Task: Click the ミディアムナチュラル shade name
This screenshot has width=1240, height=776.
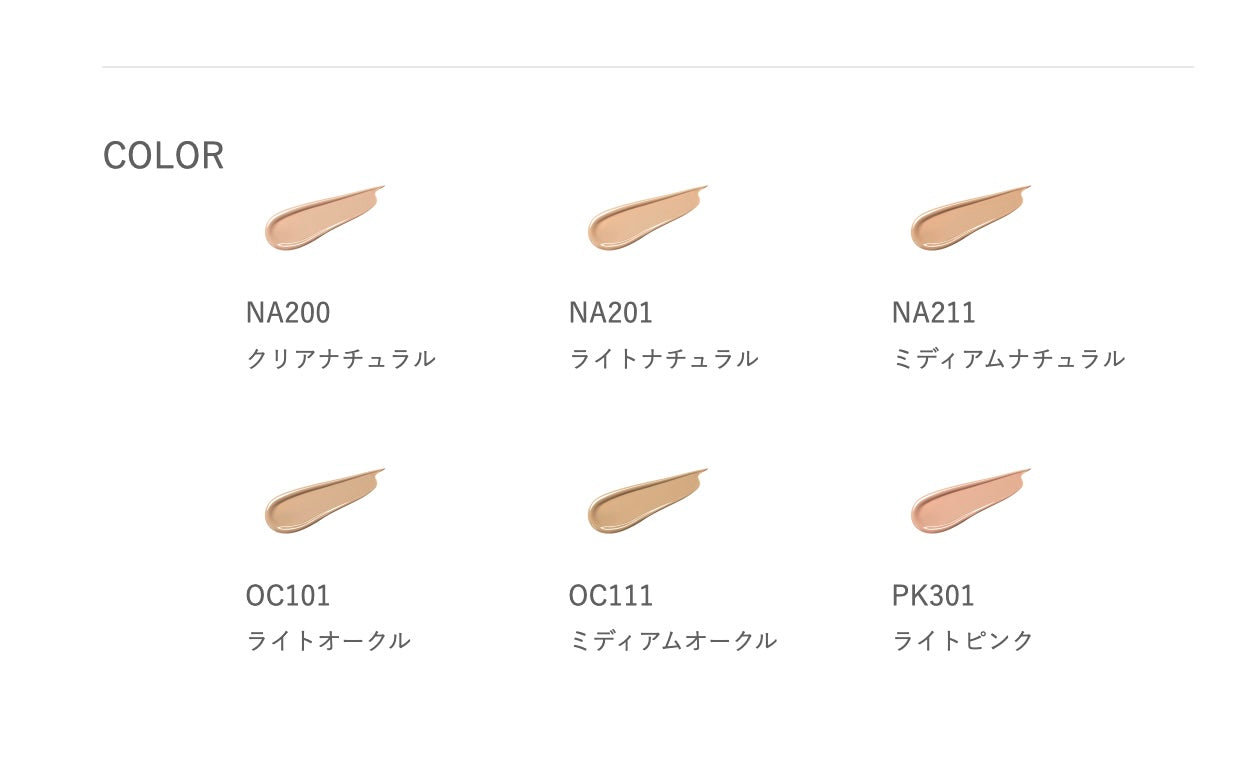Action: 1008,359
